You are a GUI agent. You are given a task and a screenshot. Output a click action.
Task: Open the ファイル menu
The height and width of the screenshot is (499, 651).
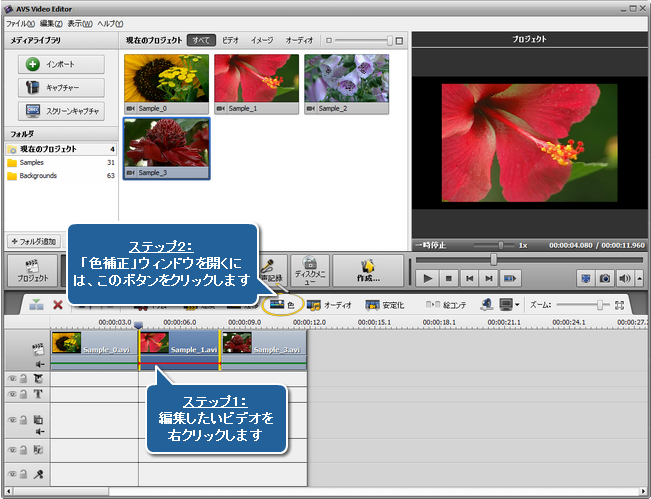pos(20,22)
